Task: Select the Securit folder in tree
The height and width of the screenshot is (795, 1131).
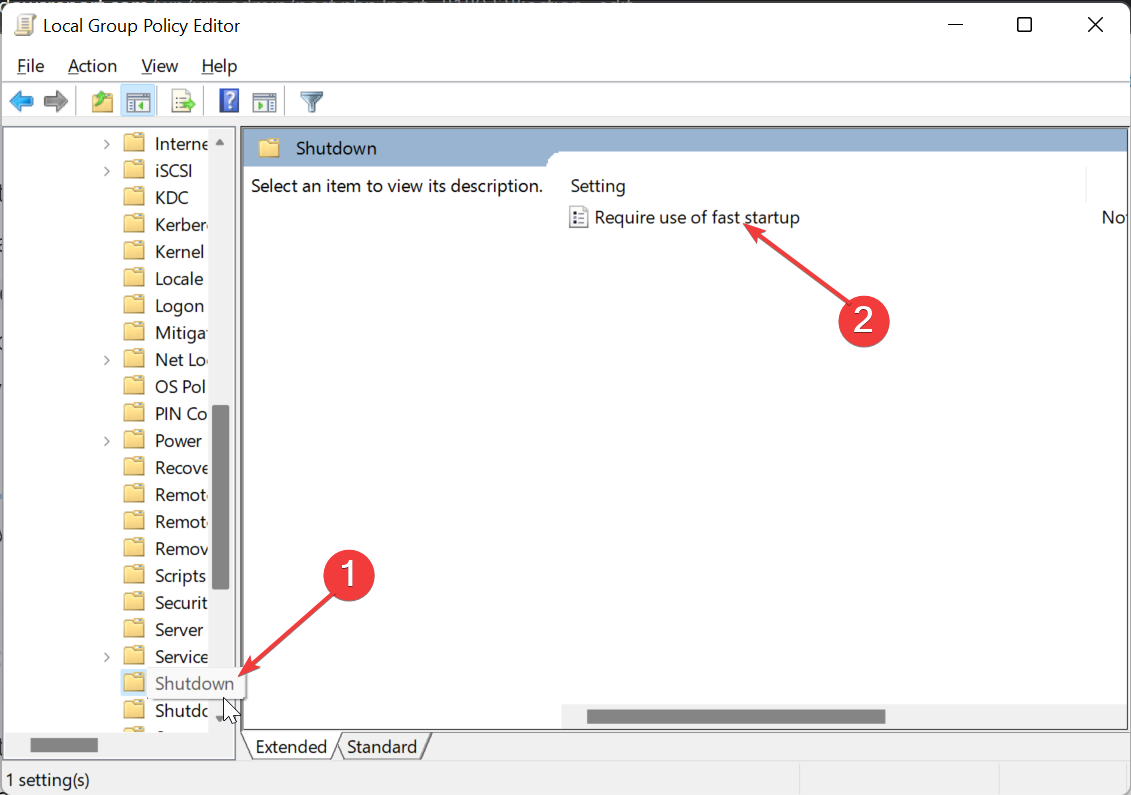Action: pyautogui.click(x=181, y=602)
